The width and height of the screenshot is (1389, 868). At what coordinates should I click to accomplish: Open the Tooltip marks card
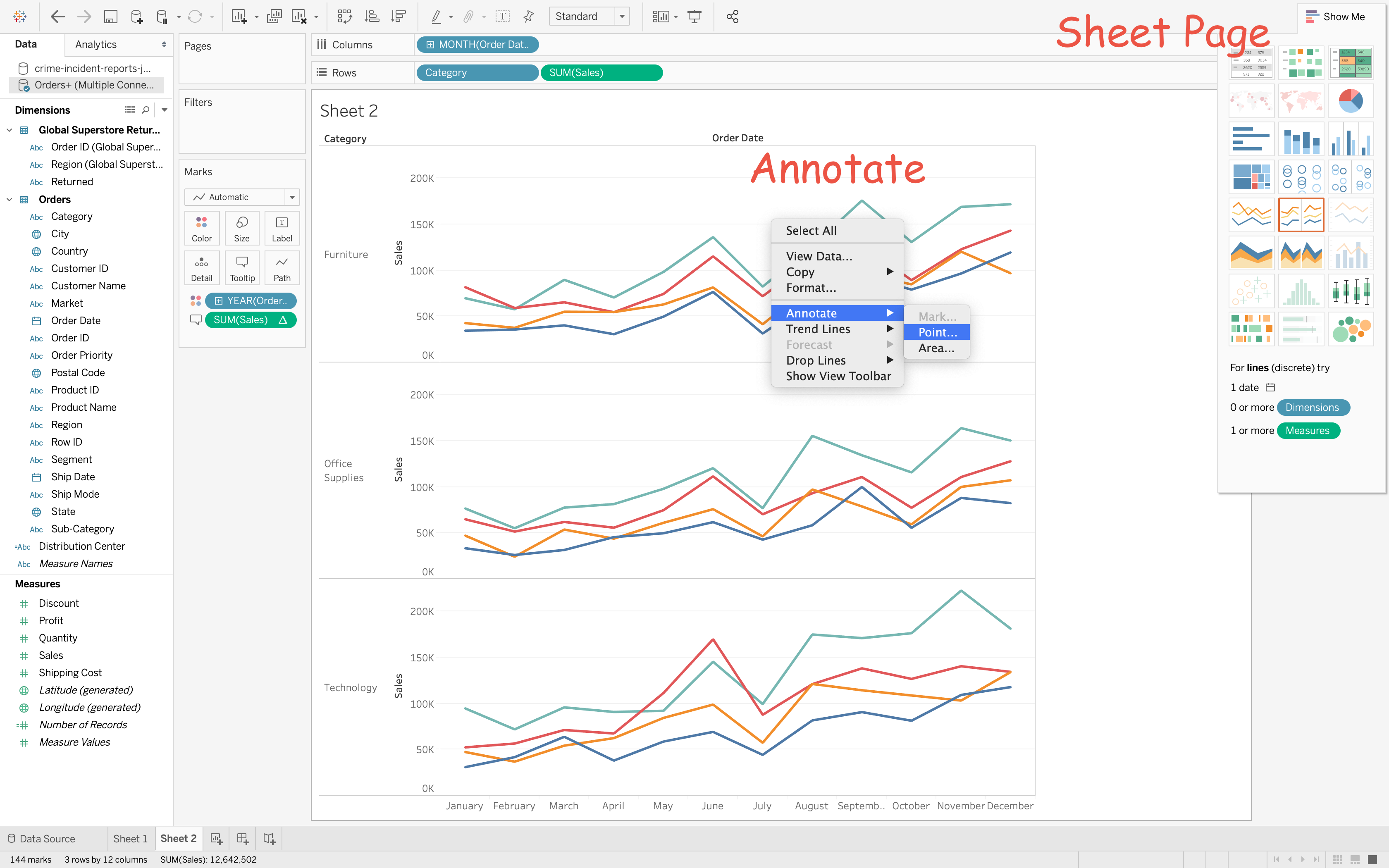(242, 268)
